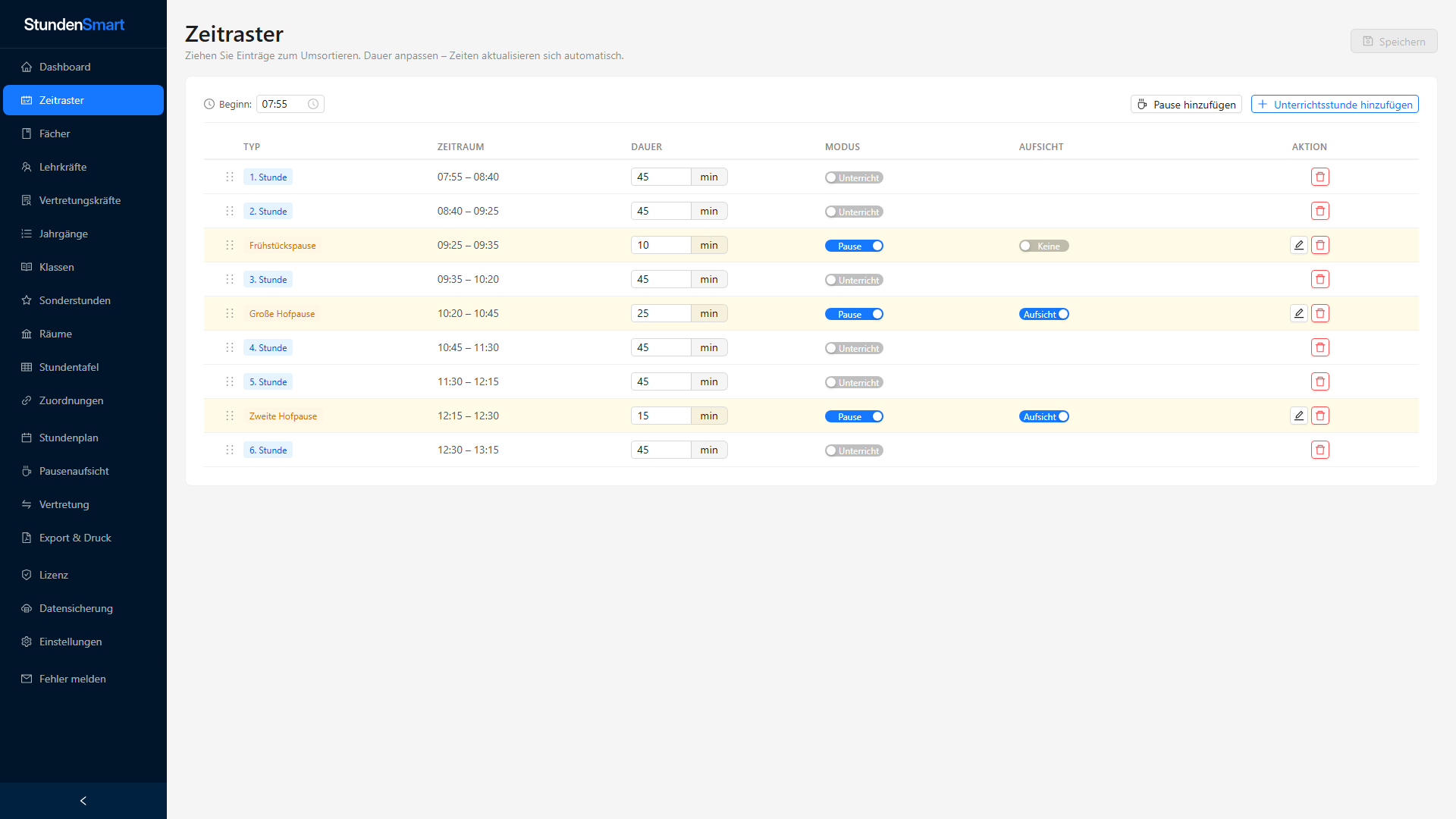Go to Einstellungen

83,642
